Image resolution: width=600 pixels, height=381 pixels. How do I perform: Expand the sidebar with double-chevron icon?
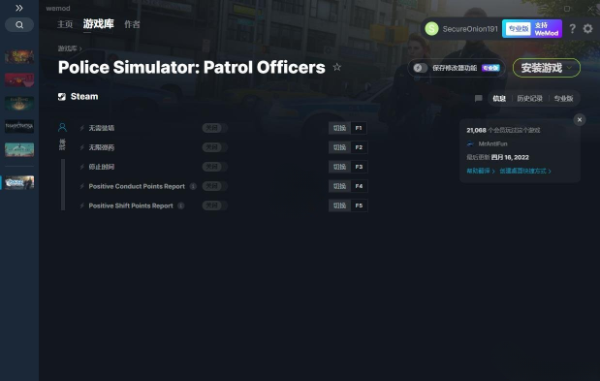pyautogui.click(x=19, y=8)
